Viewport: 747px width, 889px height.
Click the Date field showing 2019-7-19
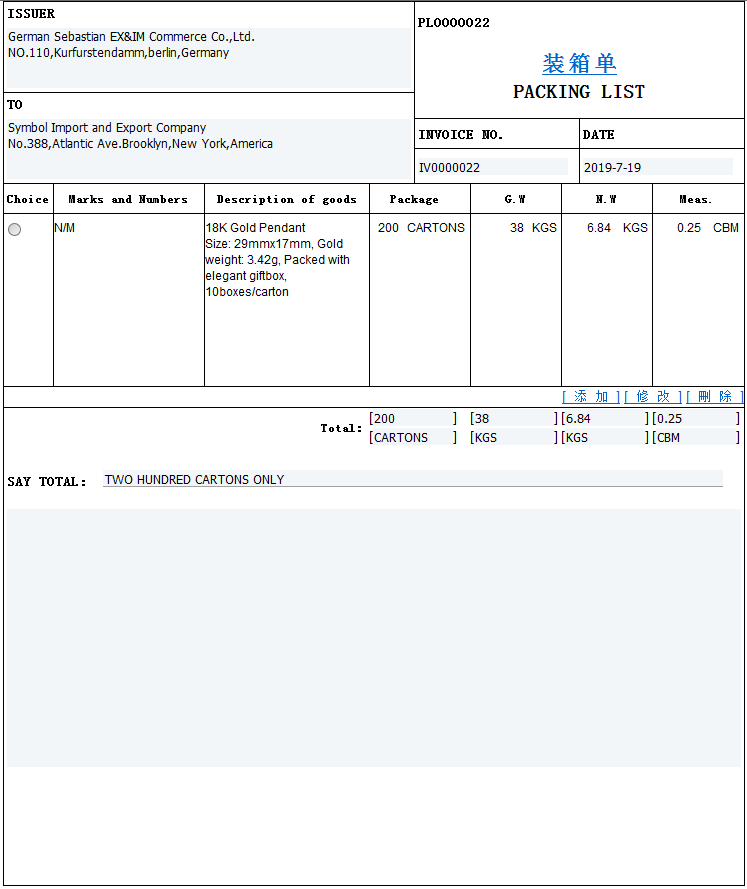click(x=657, y=167)
